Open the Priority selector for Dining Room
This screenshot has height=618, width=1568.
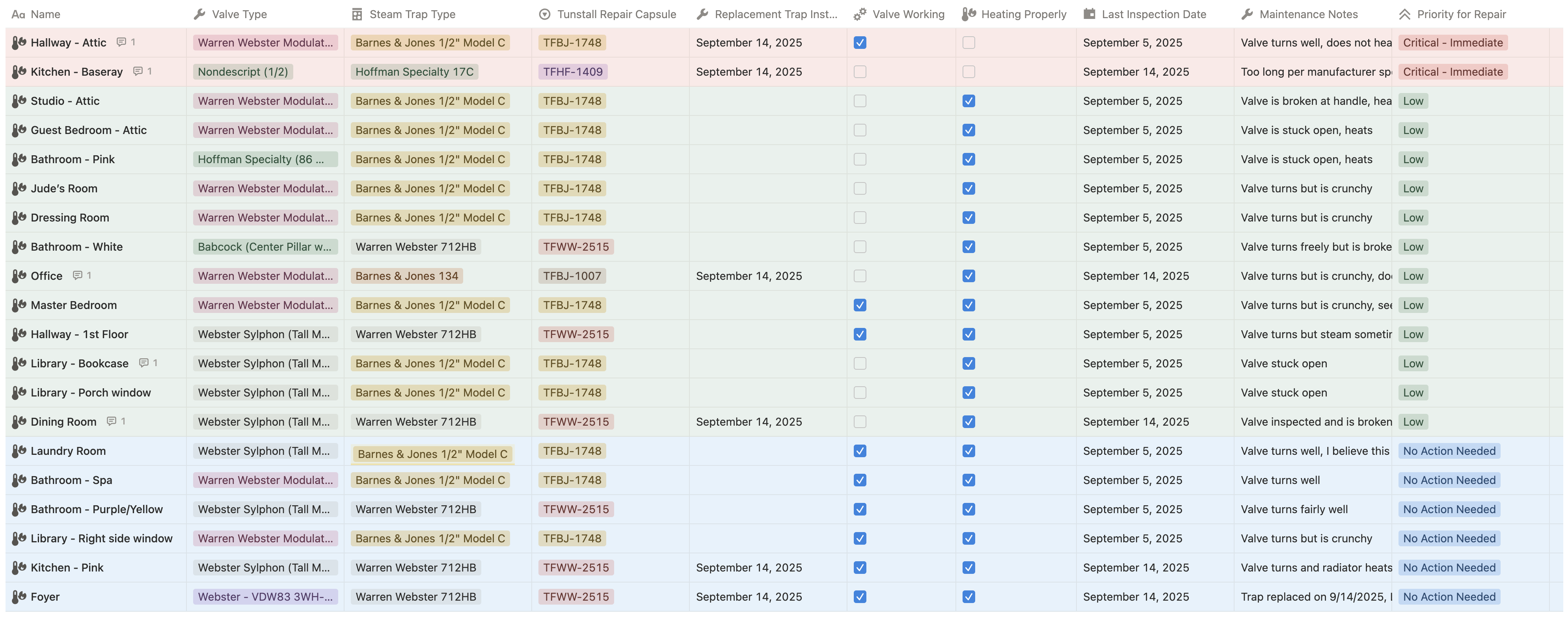1413,421
